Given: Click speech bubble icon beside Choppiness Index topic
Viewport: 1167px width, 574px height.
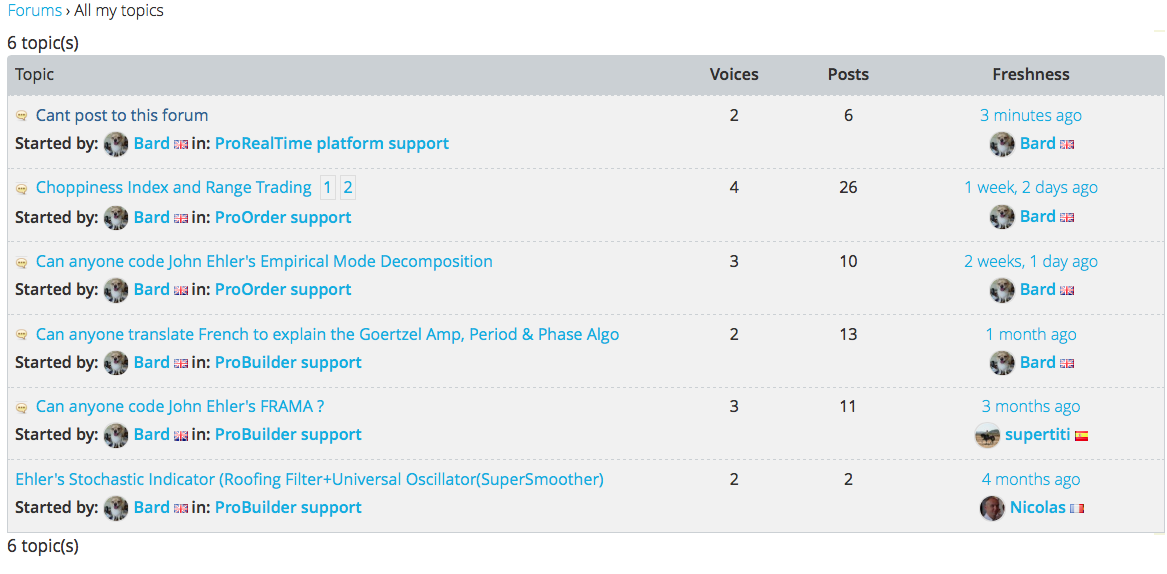Looking at the screenshot, I should point(22,188).
